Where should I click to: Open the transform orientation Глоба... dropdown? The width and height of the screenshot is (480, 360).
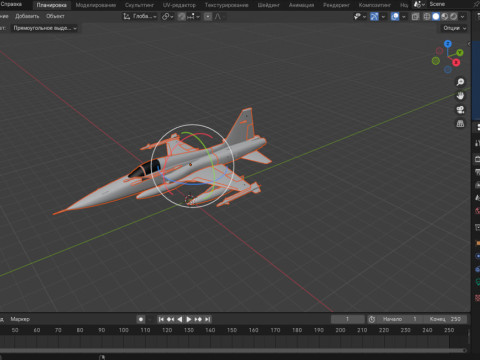point(140,16)
